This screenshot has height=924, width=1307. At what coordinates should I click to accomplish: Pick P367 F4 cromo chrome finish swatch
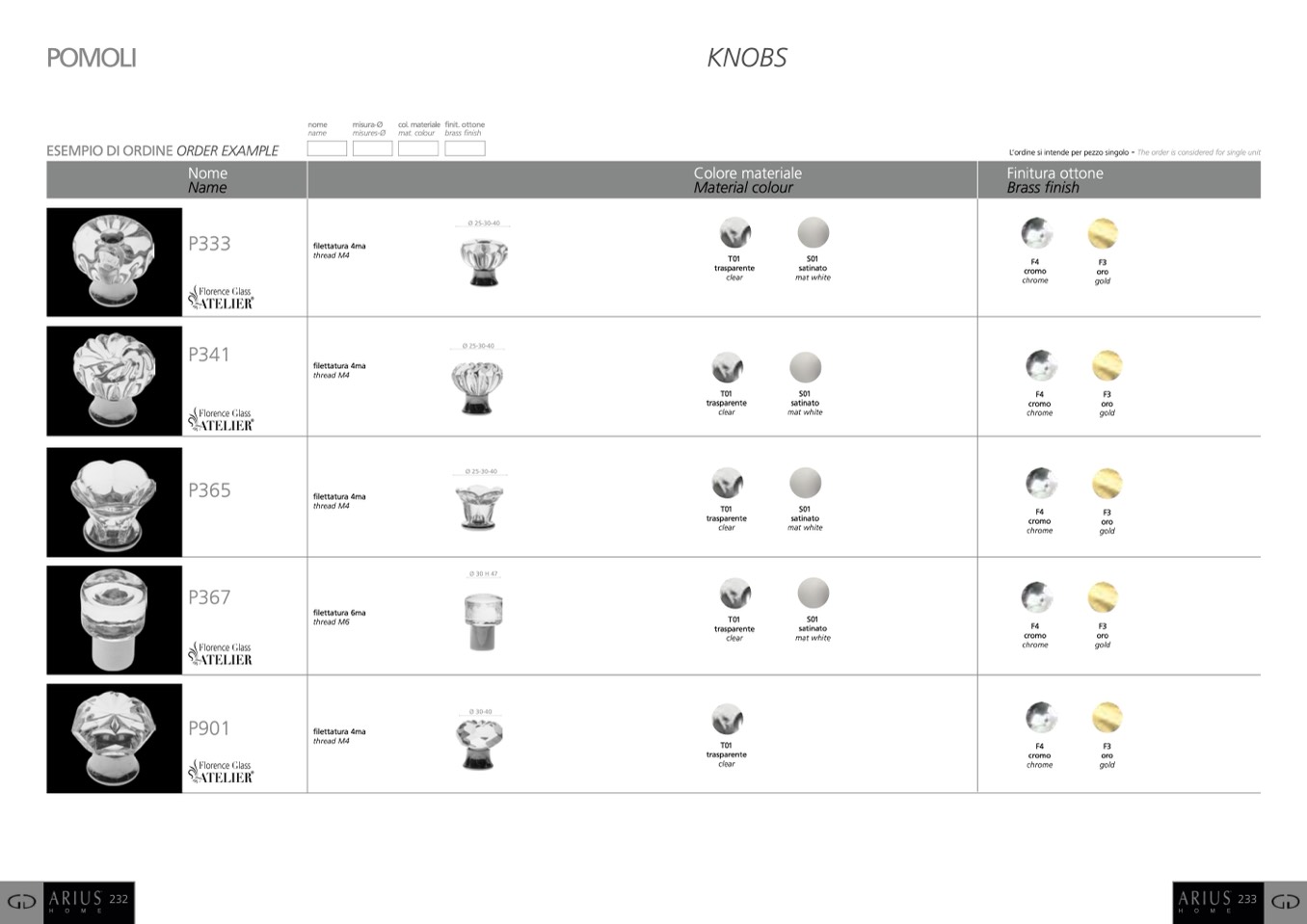(x=1036, y=597)
